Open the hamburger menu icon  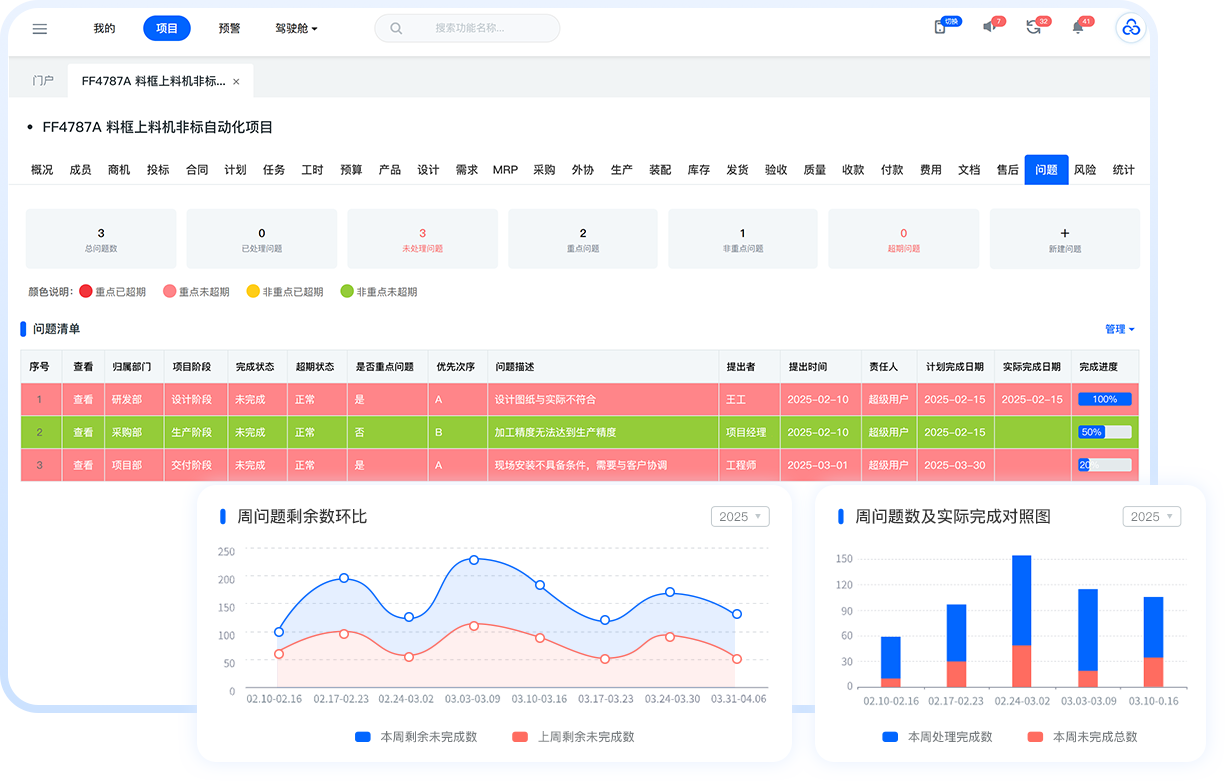(40, 29)
